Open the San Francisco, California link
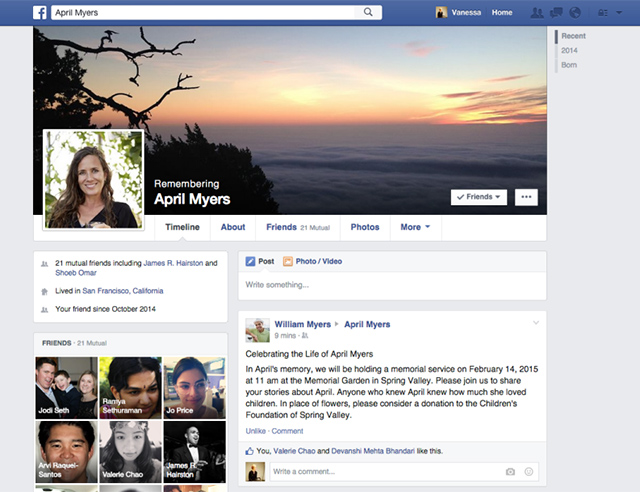The width and height of the screenshot is (640, 492). click(124, 291)
